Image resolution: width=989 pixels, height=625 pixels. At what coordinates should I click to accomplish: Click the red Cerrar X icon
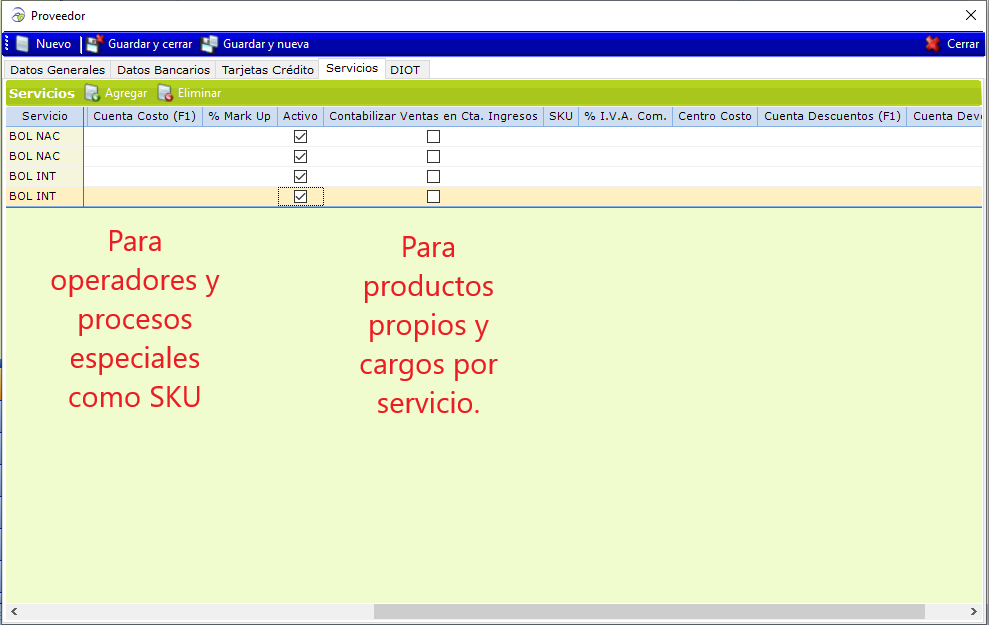click(932, 44)
